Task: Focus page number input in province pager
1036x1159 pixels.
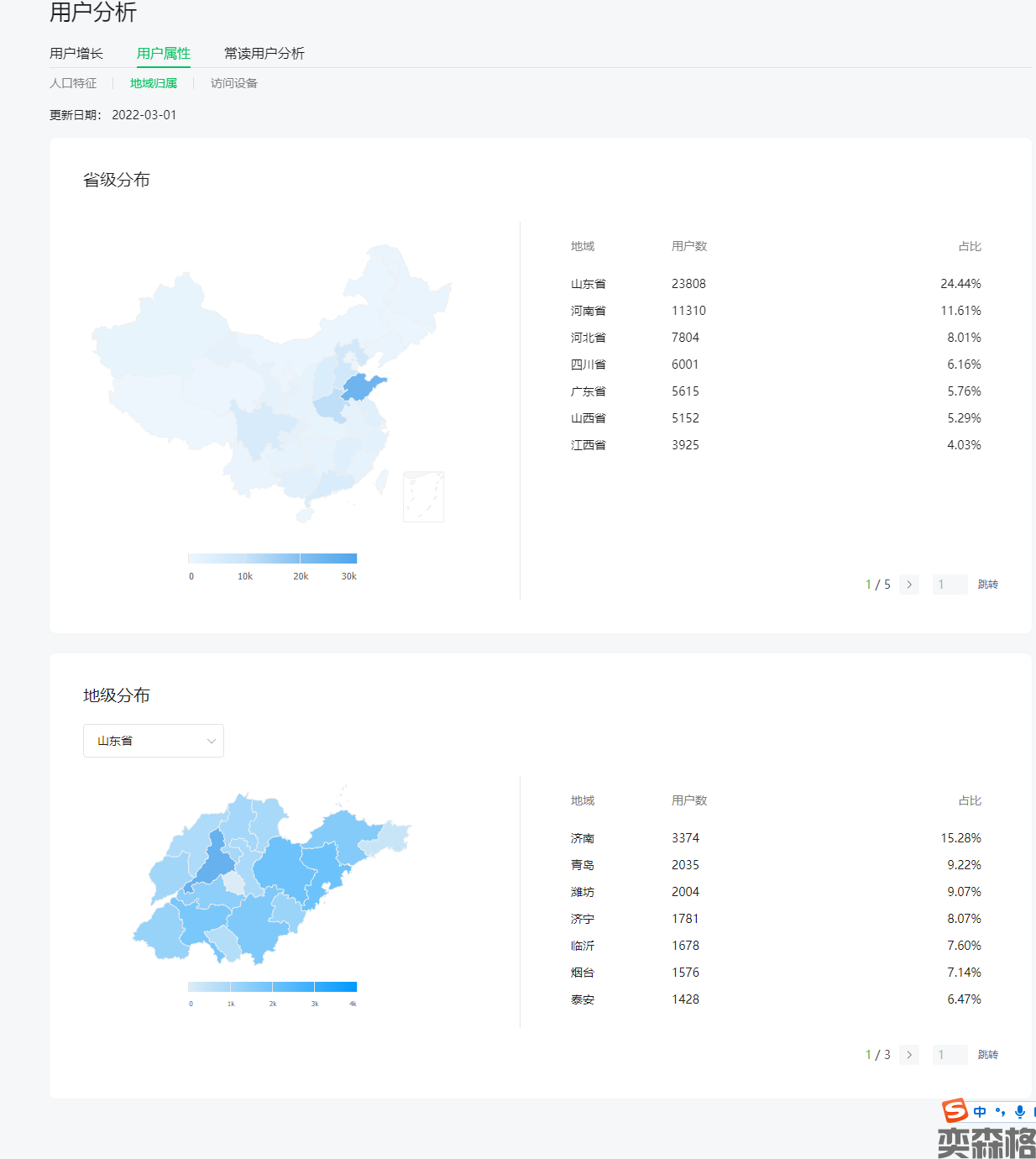Action: tap(950, 585)
